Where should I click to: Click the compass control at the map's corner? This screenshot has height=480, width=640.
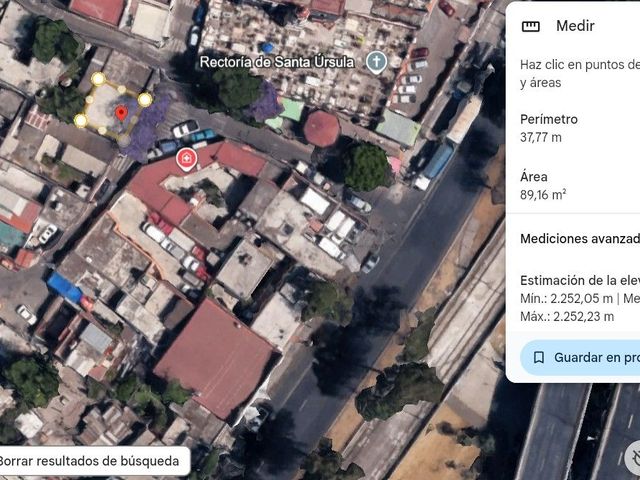[634, 456]
